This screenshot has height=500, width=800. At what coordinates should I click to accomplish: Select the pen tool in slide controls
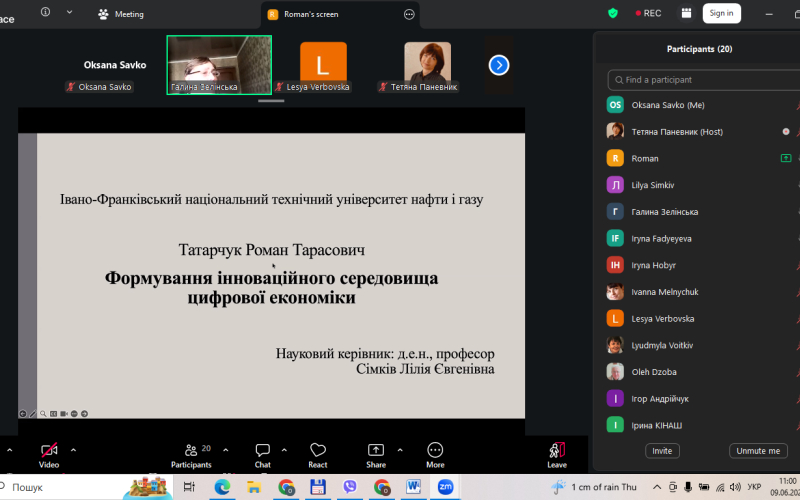tap(33, 414)
